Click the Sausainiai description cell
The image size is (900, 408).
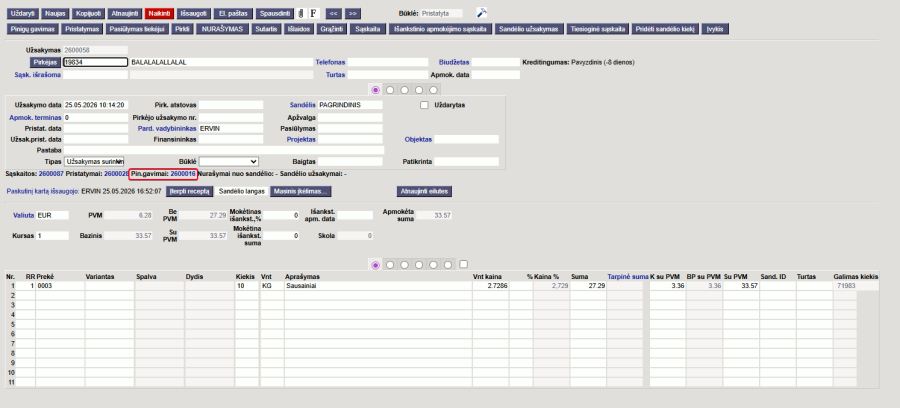pos(378,286)
